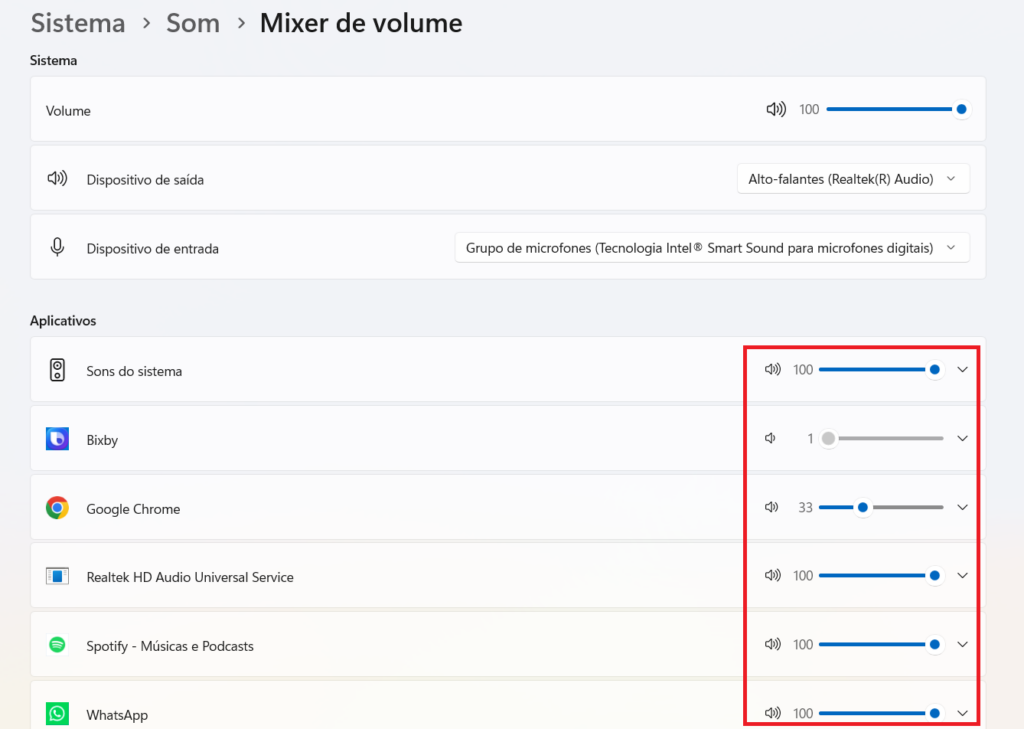Click the Spotify app icon
The width and height of the screenshot is (1024, 729).
point(57,645)
